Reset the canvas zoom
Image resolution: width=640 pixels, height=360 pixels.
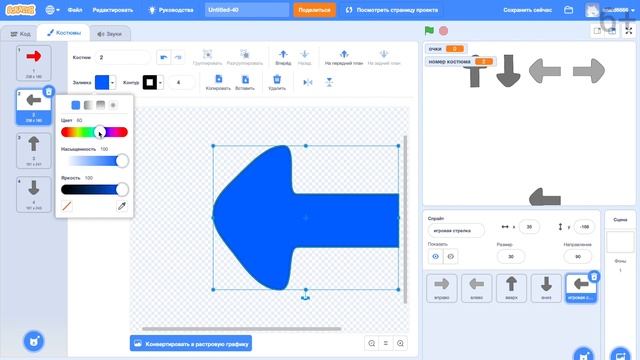[x=386, y=343]
